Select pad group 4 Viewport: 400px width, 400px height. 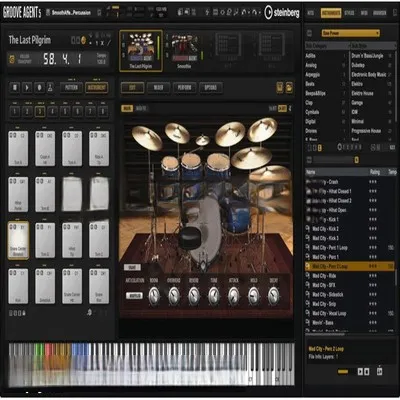(52, 111)
